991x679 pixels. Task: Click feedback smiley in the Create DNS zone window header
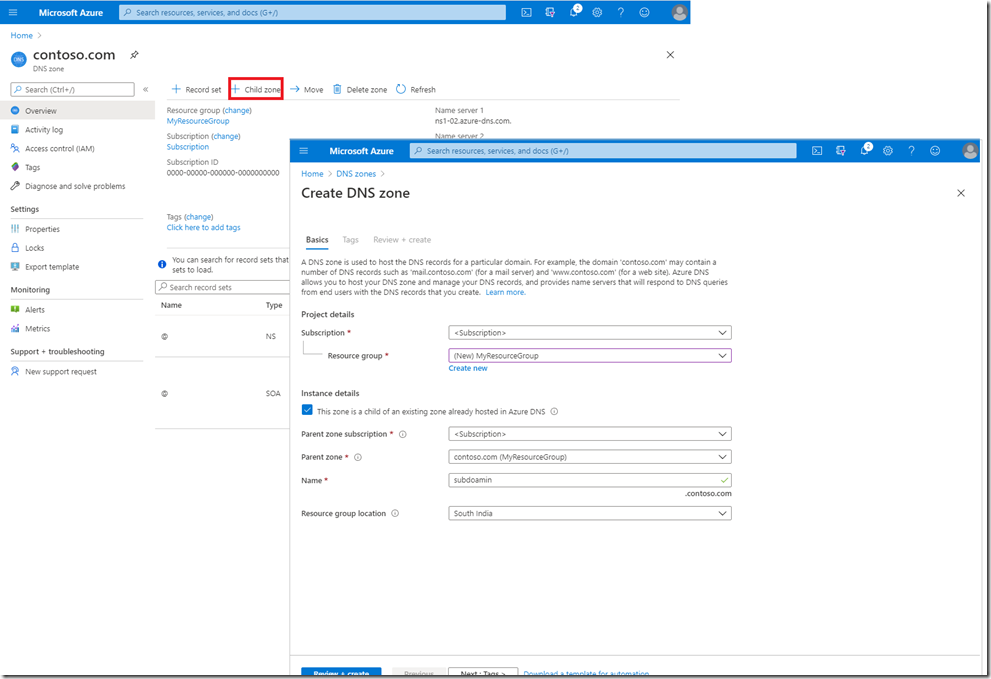point(935,151)
